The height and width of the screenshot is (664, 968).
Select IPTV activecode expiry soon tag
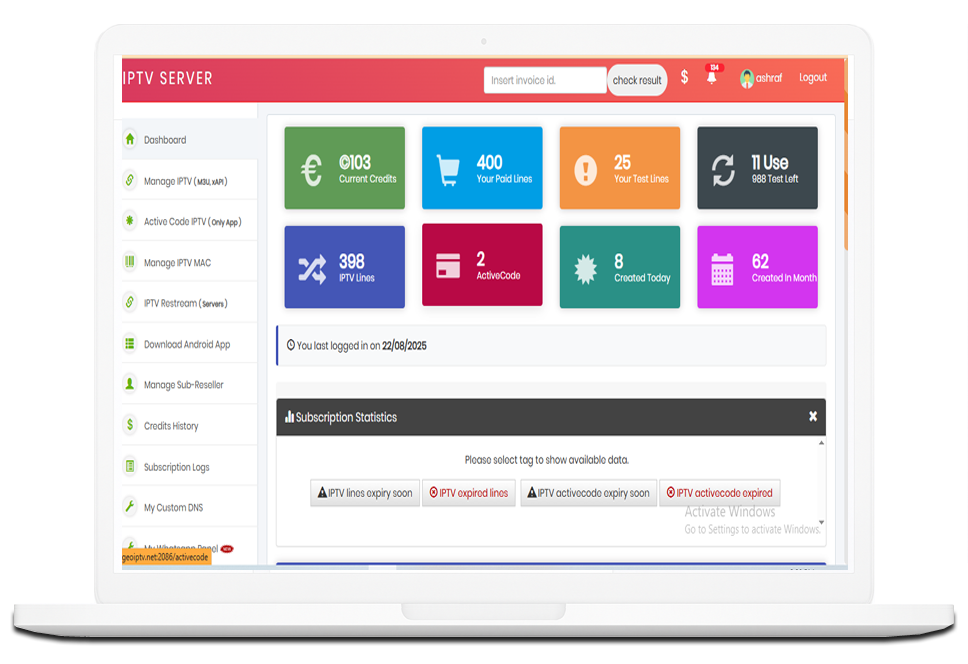(588, 493)
